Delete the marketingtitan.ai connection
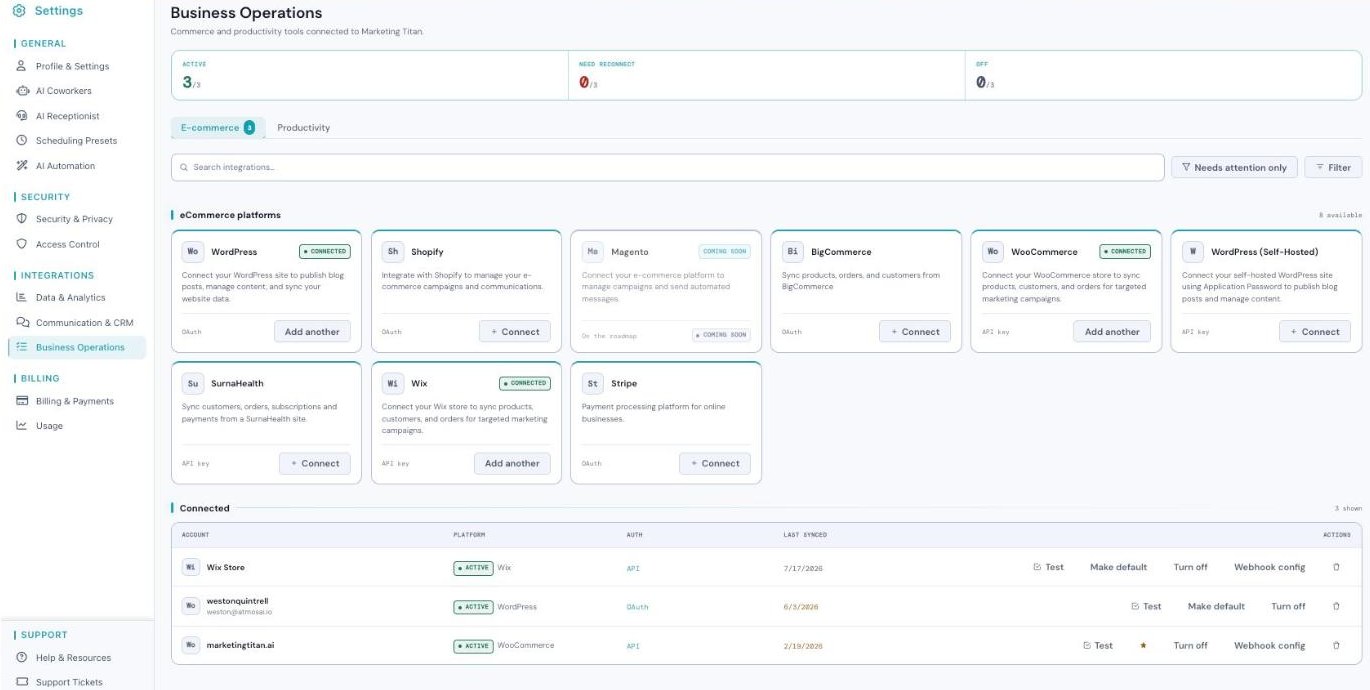 coord(1336,645)
